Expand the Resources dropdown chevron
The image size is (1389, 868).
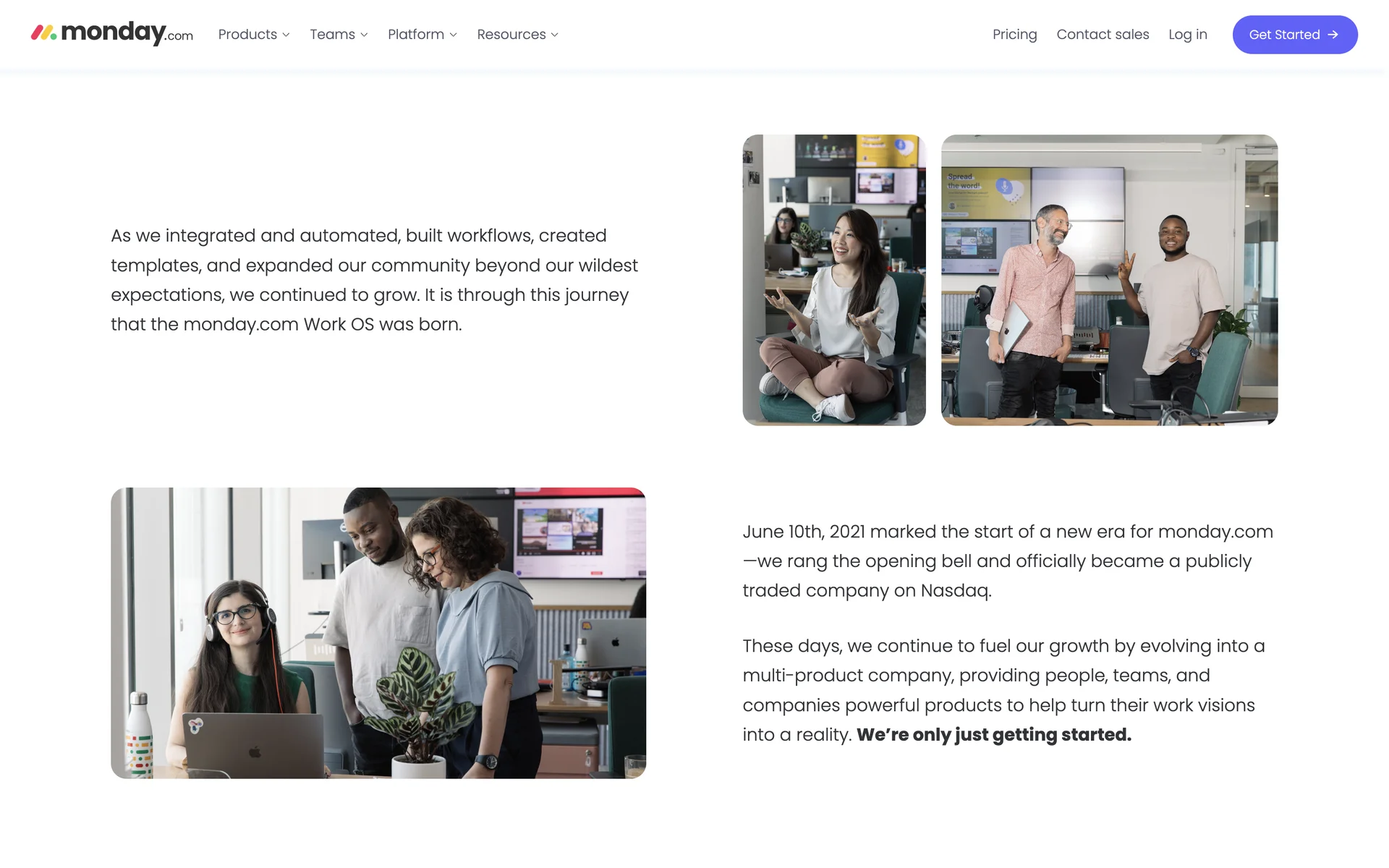tap(555, 35)
